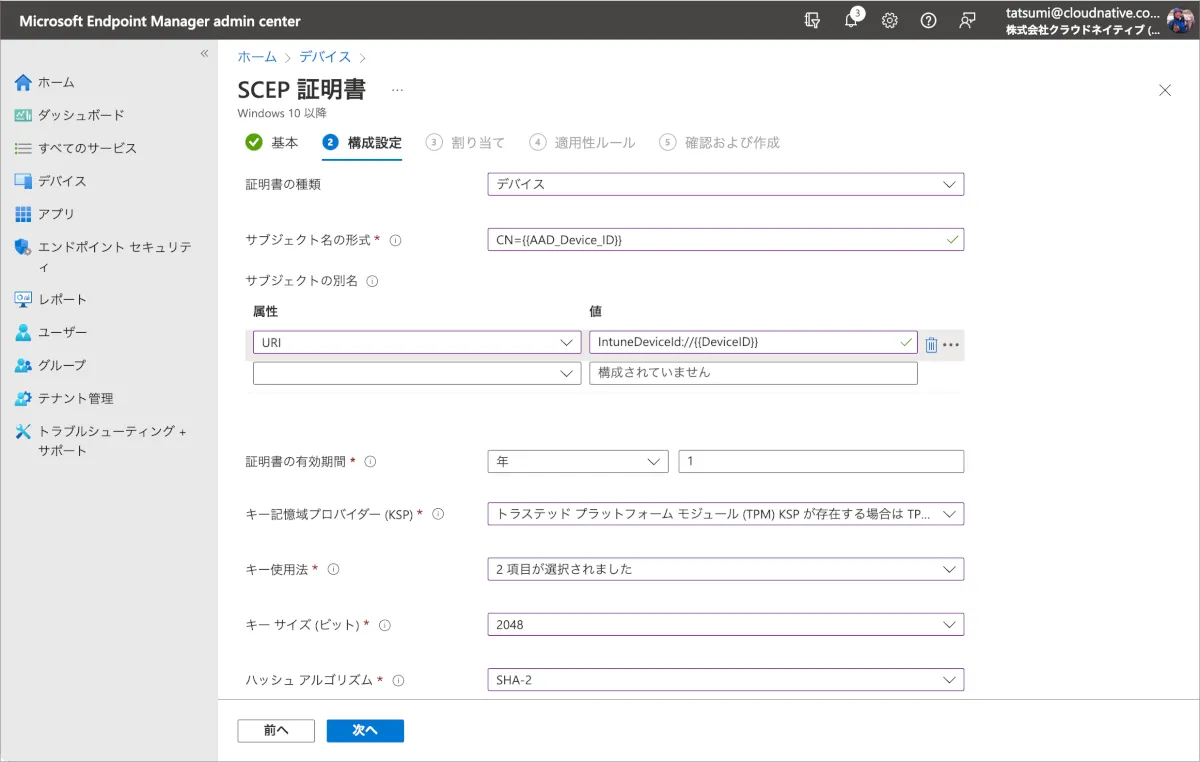Open the Cloud Shell directory icon
This screenshot has height=762, width=1200.
pyautogui.click(x=813, y=21)
